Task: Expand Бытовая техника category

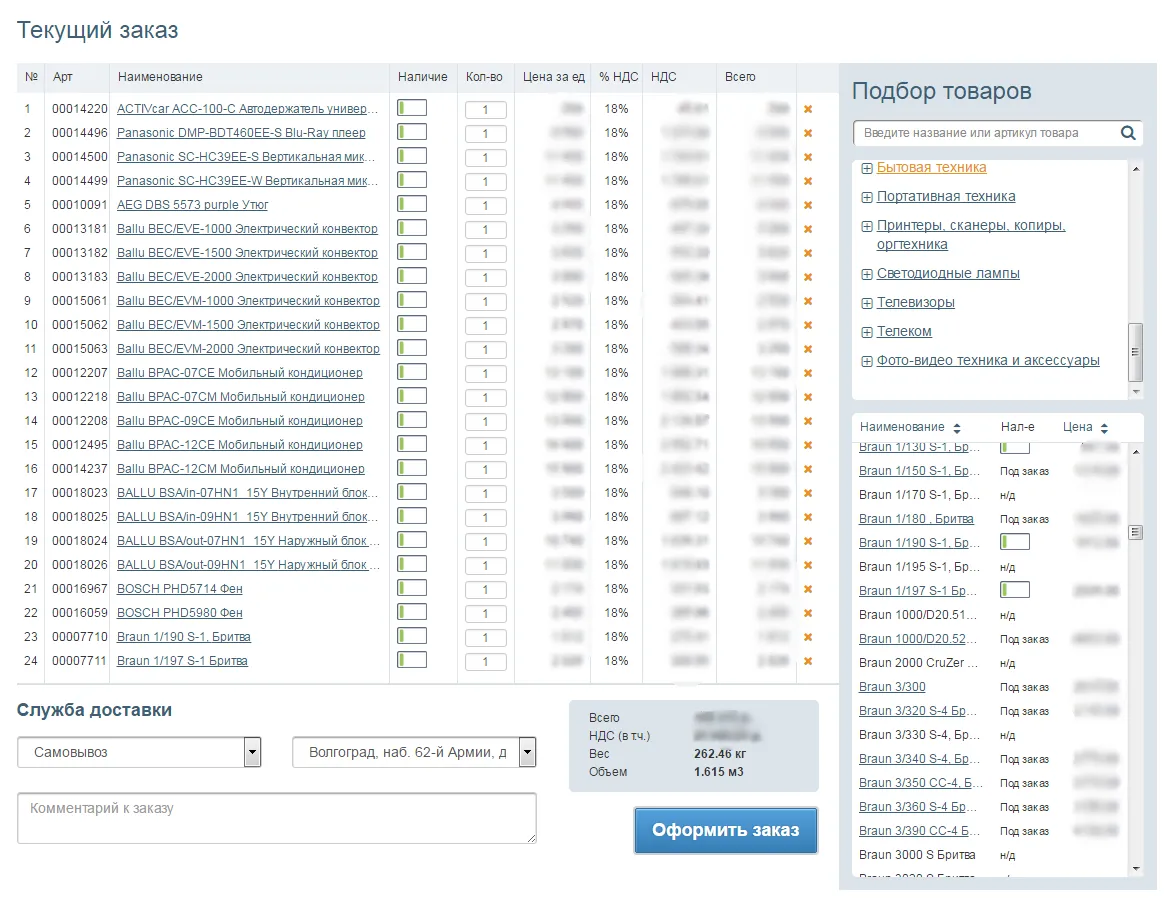Action: (x=866, y=169)
